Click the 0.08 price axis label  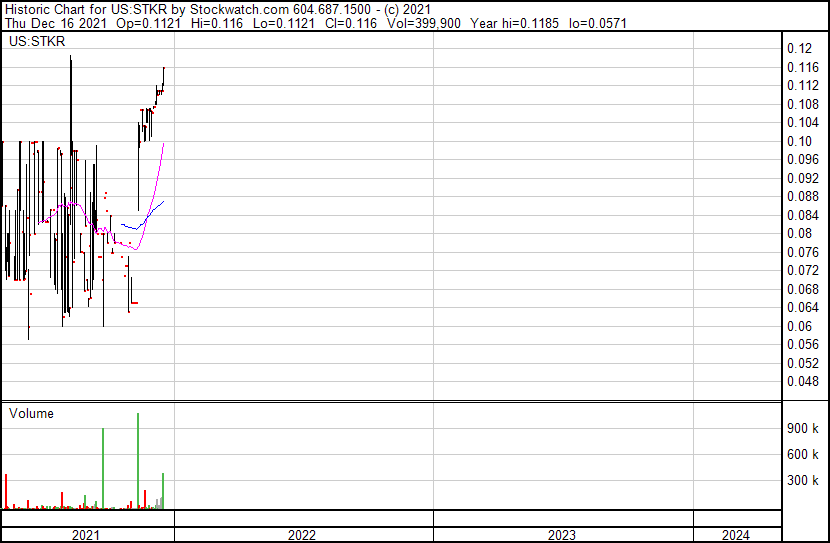(798, 233)
